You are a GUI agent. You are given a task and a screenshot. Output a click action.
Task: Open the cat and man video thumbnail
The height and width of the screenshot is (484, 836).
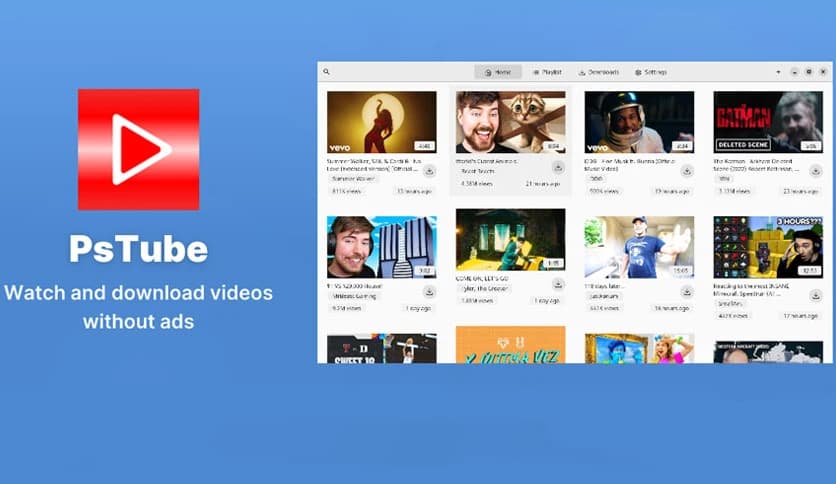pyautogui.click(x=510, y=122)
